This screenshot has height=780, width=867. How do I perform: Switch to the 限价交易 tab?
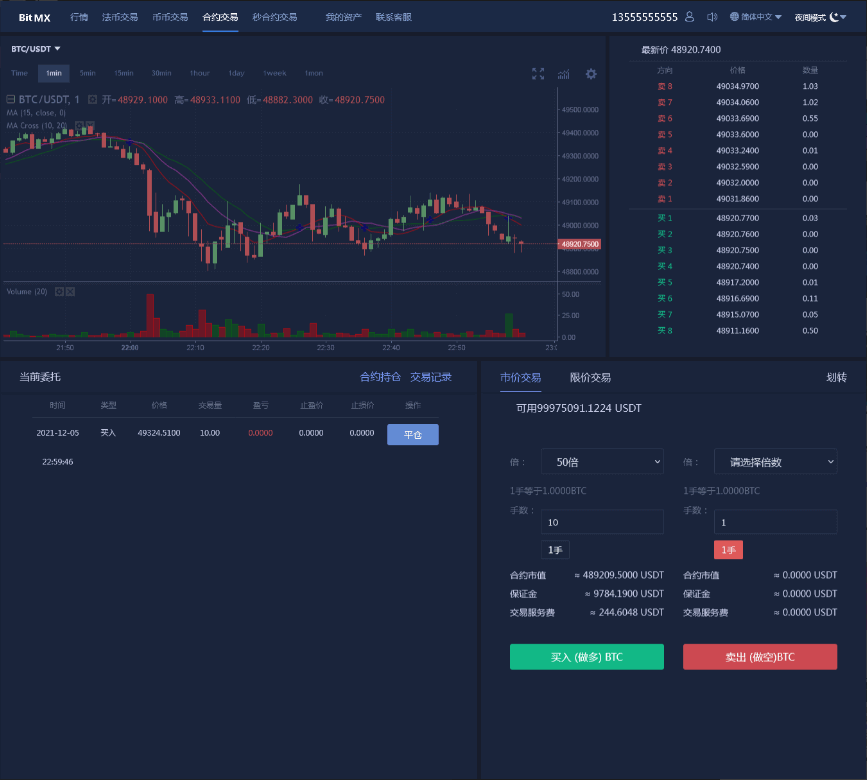click(590, 378)
